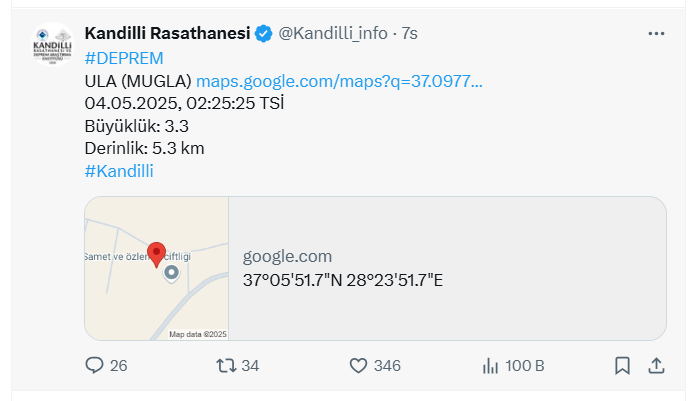698x401 pixels.
Task: Follow the maps.google.com link in tweet
Action: (x=339, y=81)
